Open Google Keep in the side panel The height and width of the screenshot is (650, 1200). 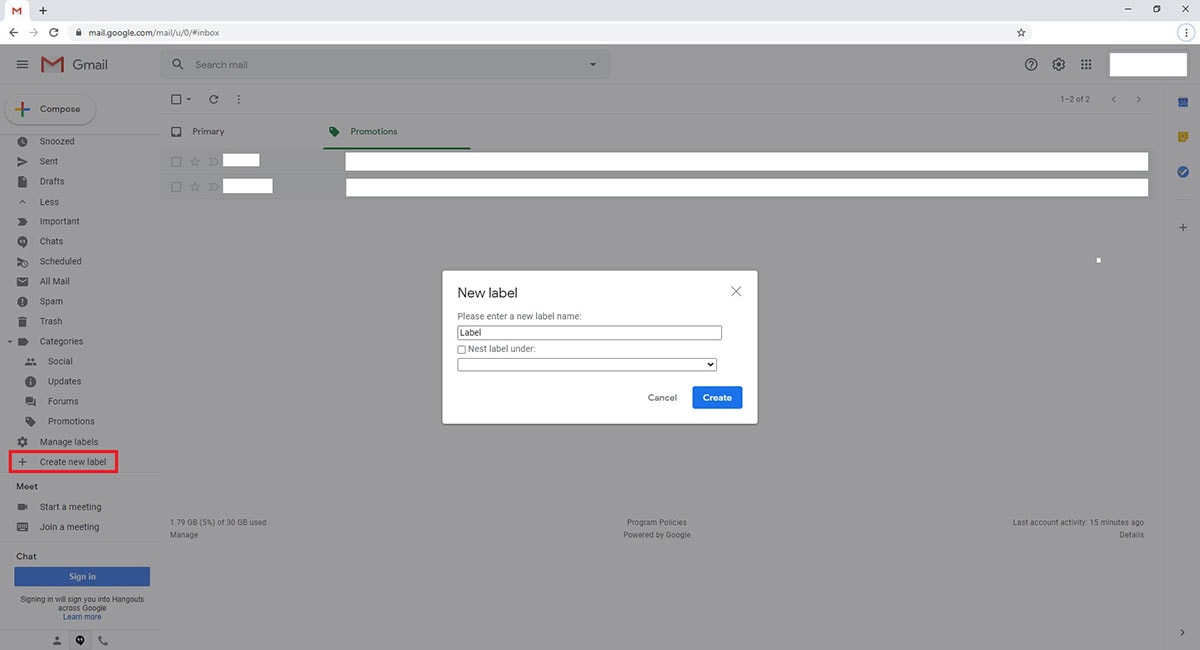click(x=1182, y=136)
